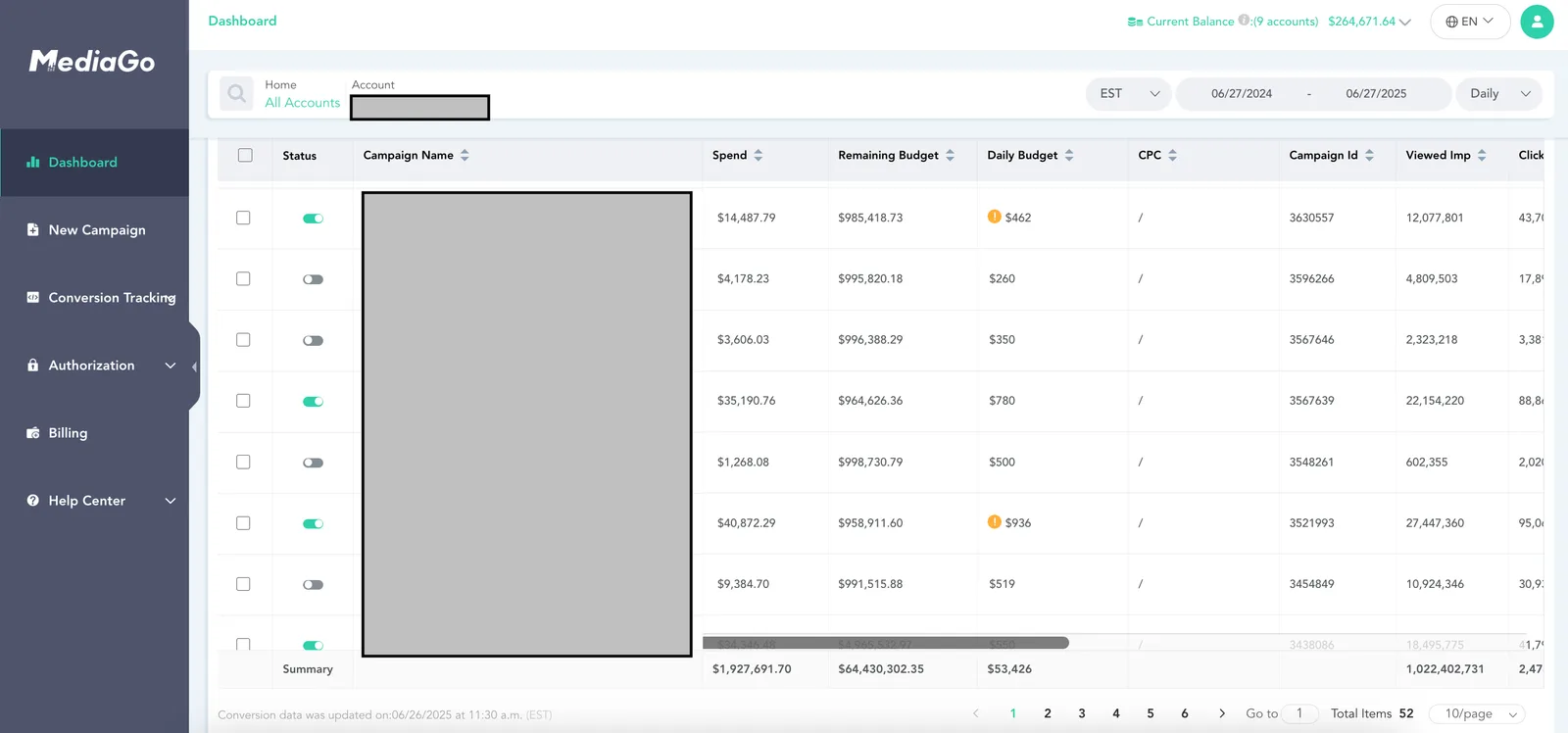Viewport: 1568px width, 733px height.
Task: Go to previous page arrow
Action: point(976,713)
